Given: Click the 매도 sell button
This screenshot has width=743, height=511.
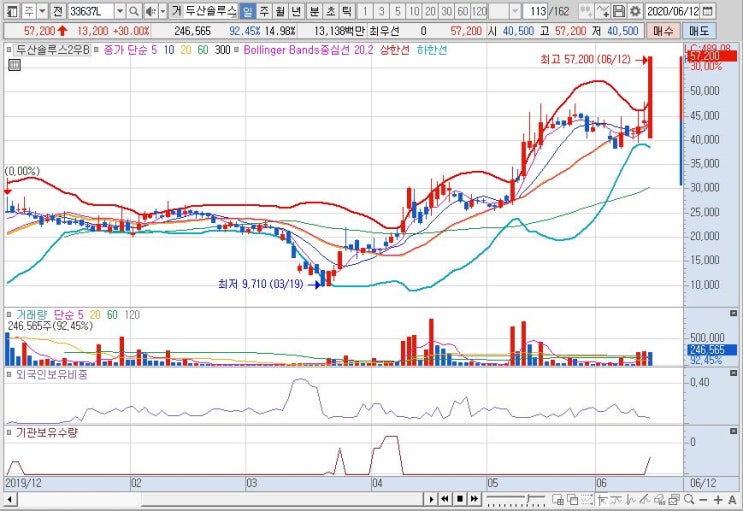Looking at the screenshot, I should pos(699,31).
